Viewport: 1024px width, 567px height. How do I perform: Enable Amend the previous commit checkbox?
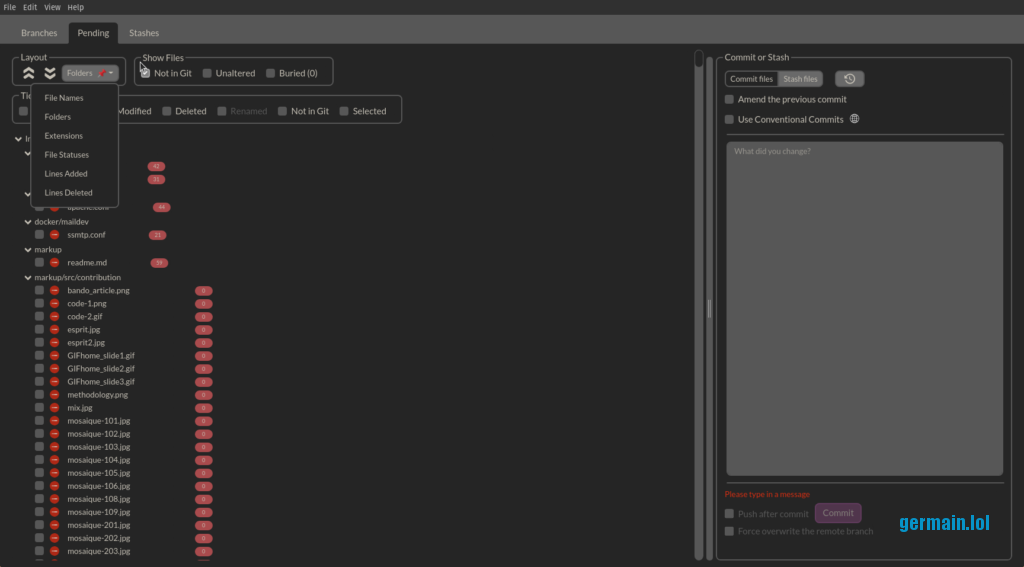729,100
